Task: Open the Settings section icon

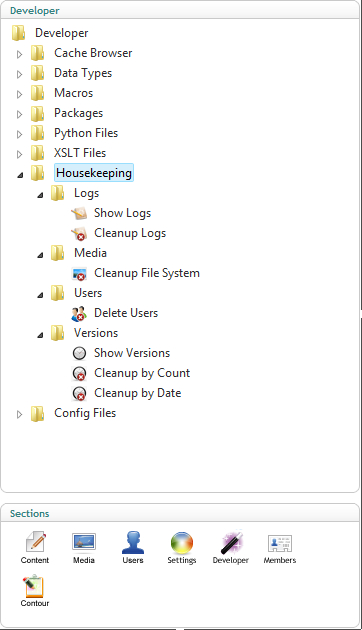Action: pyautogui.click(x=182, y=542)
